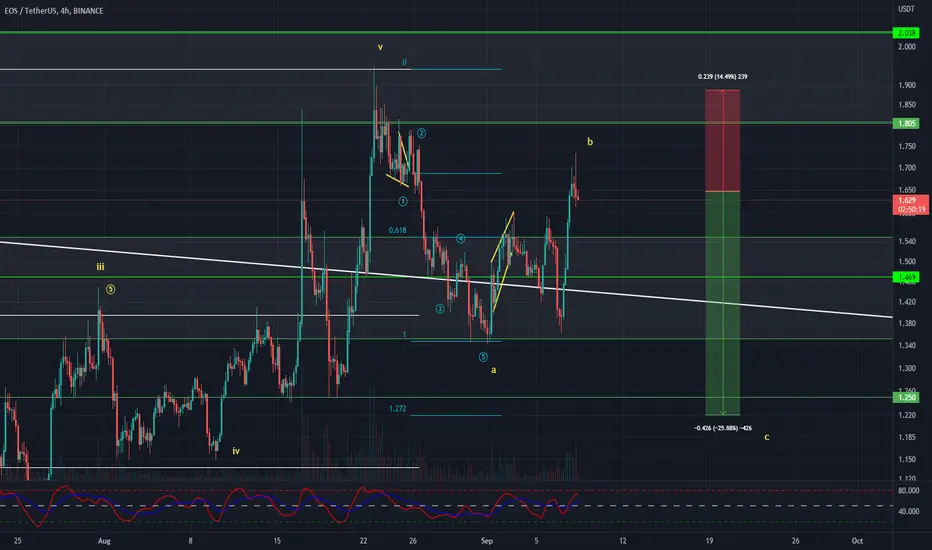
Task: Click the 0.239 (14.49%) stop label
Action: [x=723, y=77]
